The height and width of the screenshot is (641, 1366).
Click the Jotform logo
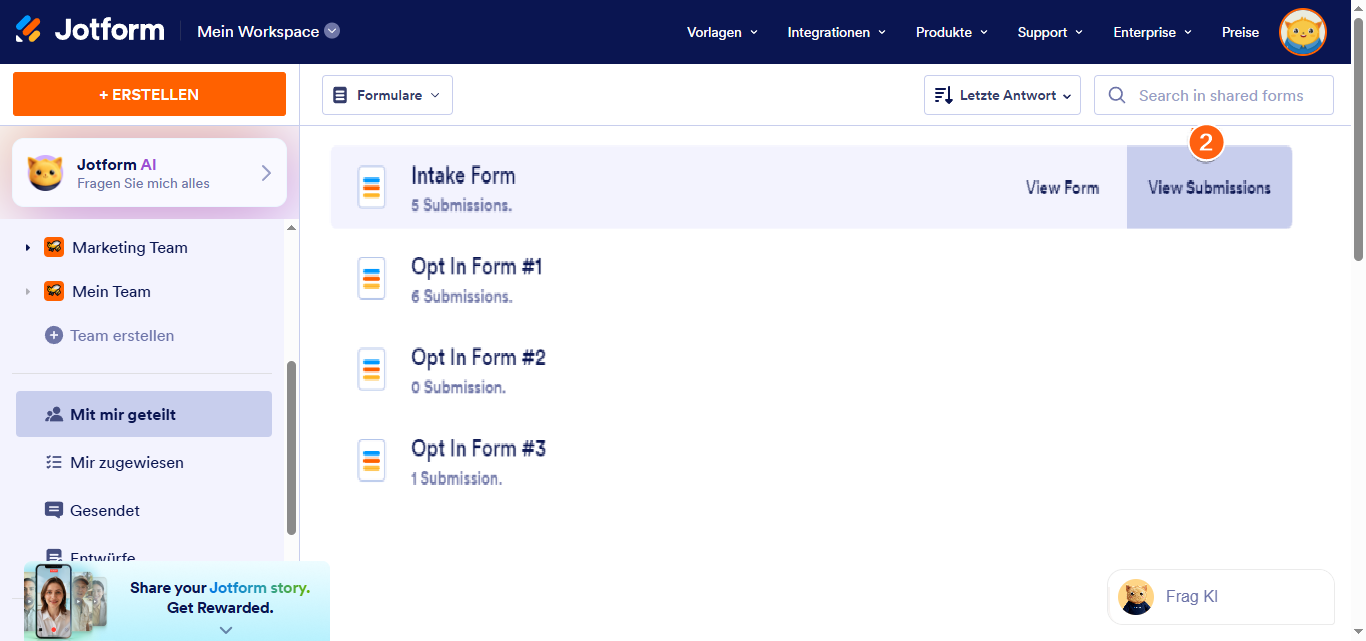point(90,30)
